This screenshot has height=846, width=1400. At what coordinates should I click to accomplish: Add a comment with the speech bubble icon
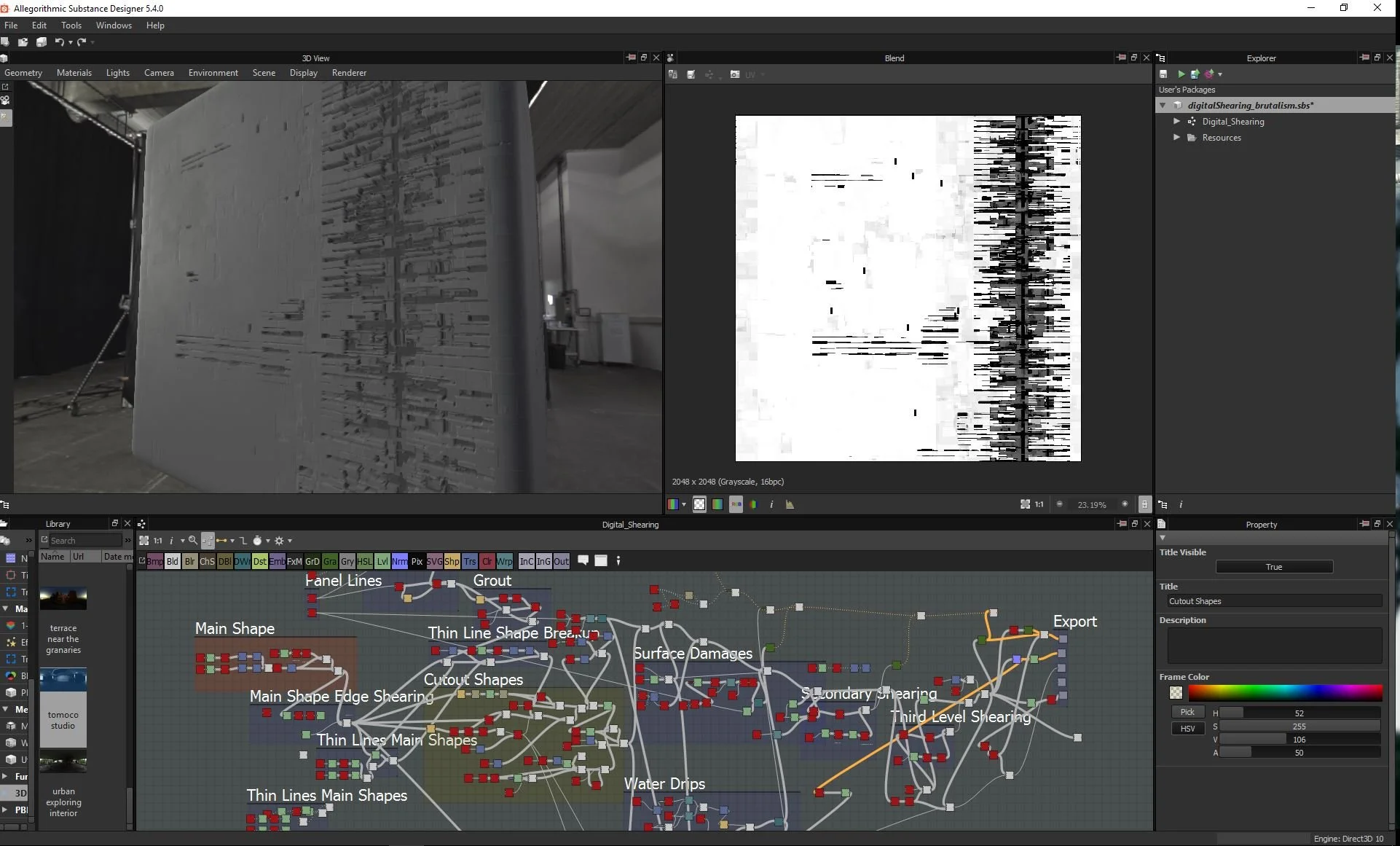point(583,560)
